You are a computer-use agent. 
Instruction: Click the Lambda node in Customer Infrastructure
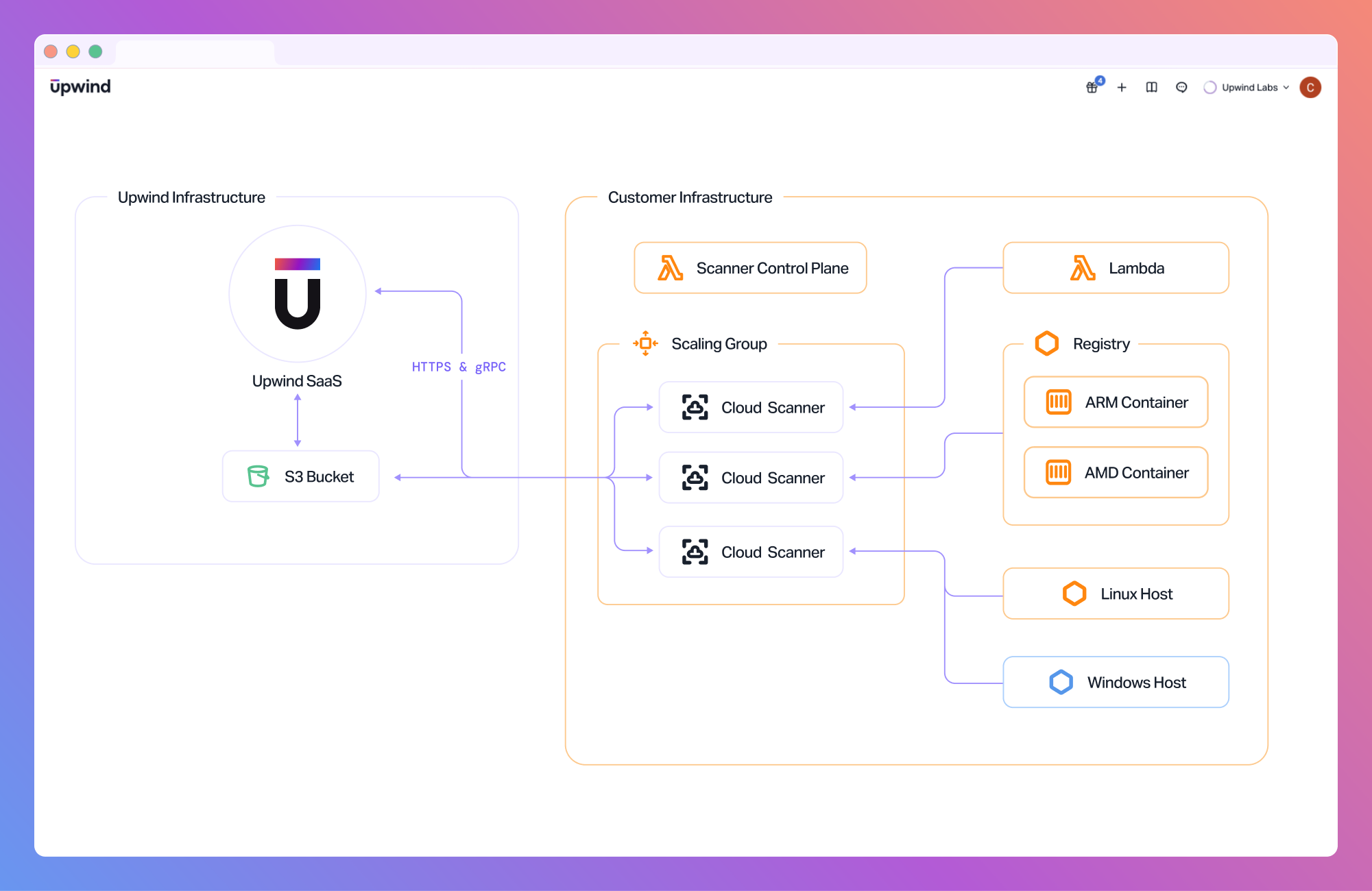click(x=1116, y=268)
